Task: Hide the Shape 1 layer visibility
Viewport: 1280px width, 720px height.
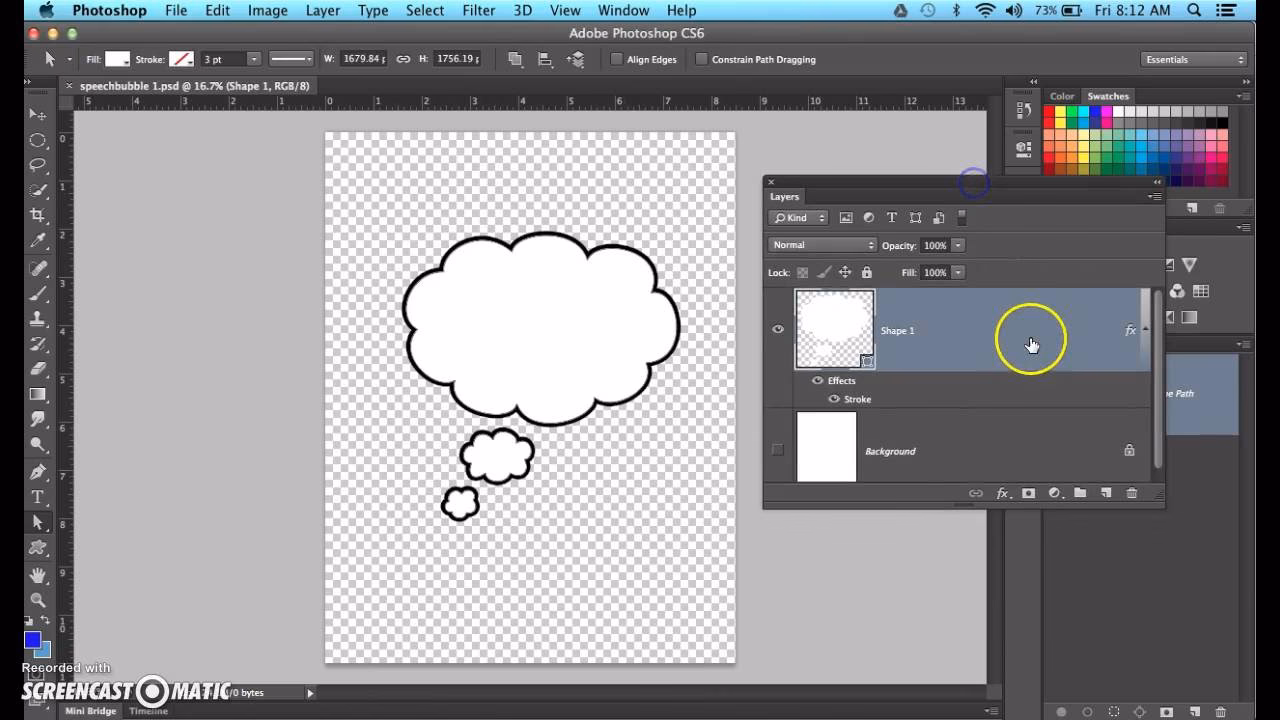Action: point(778,329)
